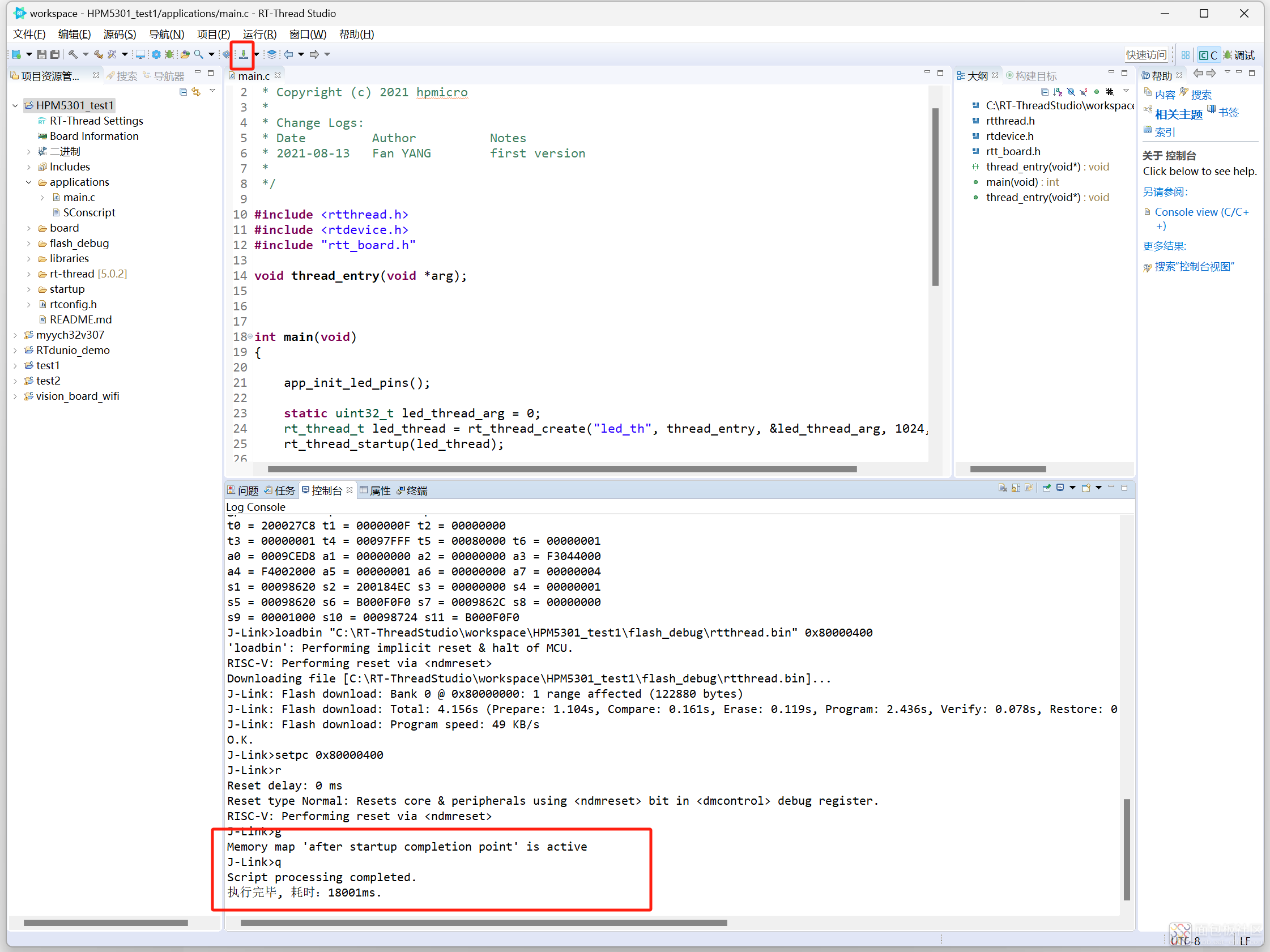This screenshot has width=1270, height=952.
Task: Switch to the C perspective button
Action: pyautogui.click(x=1208, y=55)
